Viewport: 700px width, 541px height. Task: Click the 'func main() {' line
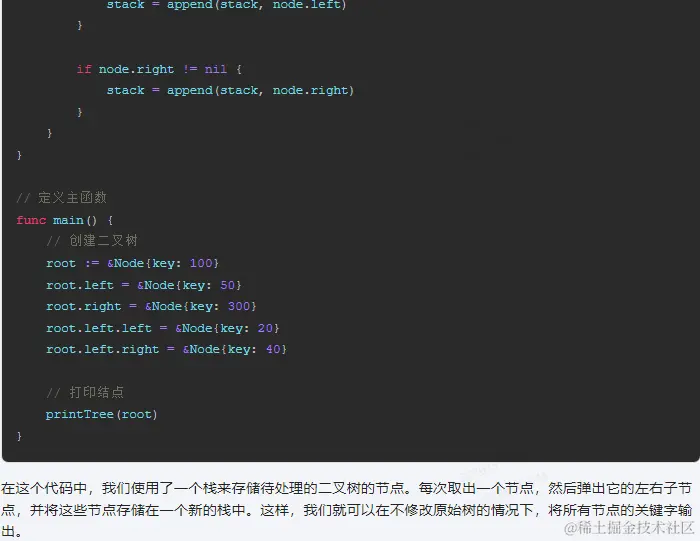(65, 220)
